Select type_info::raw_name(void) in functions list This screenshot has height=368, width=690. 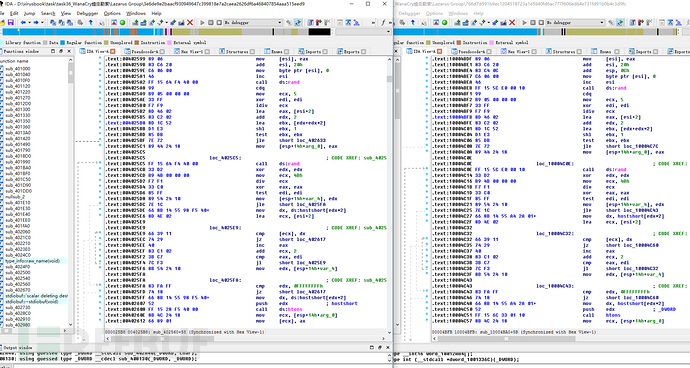pyautogui.click(x=33, y=261)
